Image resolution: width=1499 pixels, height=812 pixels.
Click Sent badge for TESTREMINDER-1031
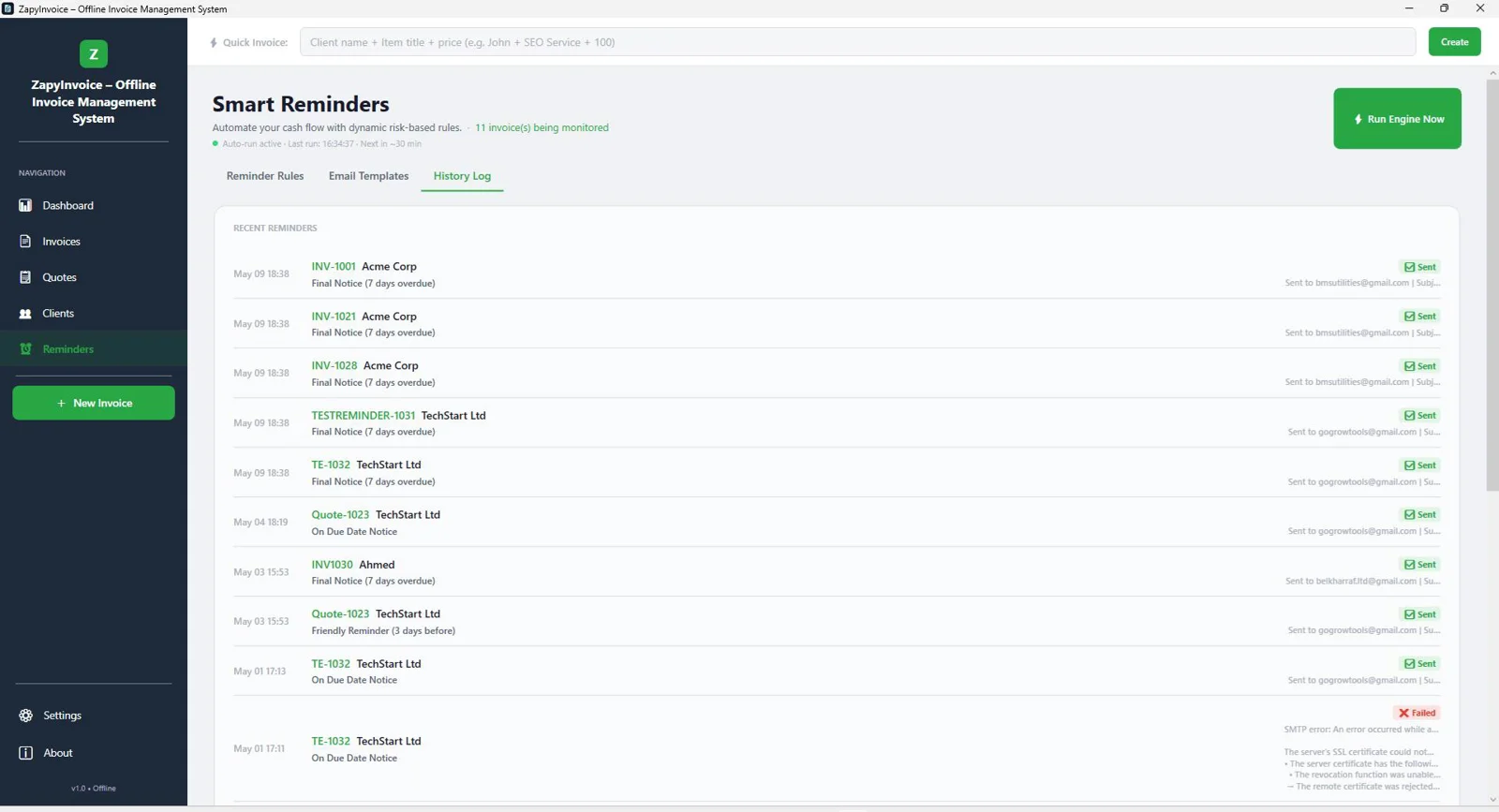click(x=1420, y=416)
